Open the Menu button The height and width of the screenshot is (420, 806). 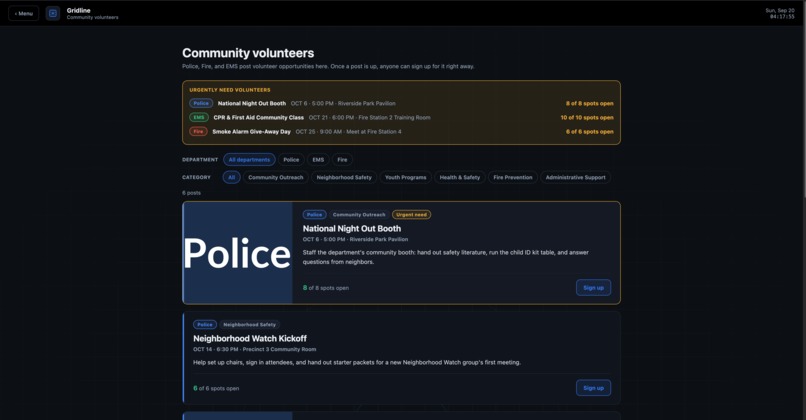click(x=24, y=13)
